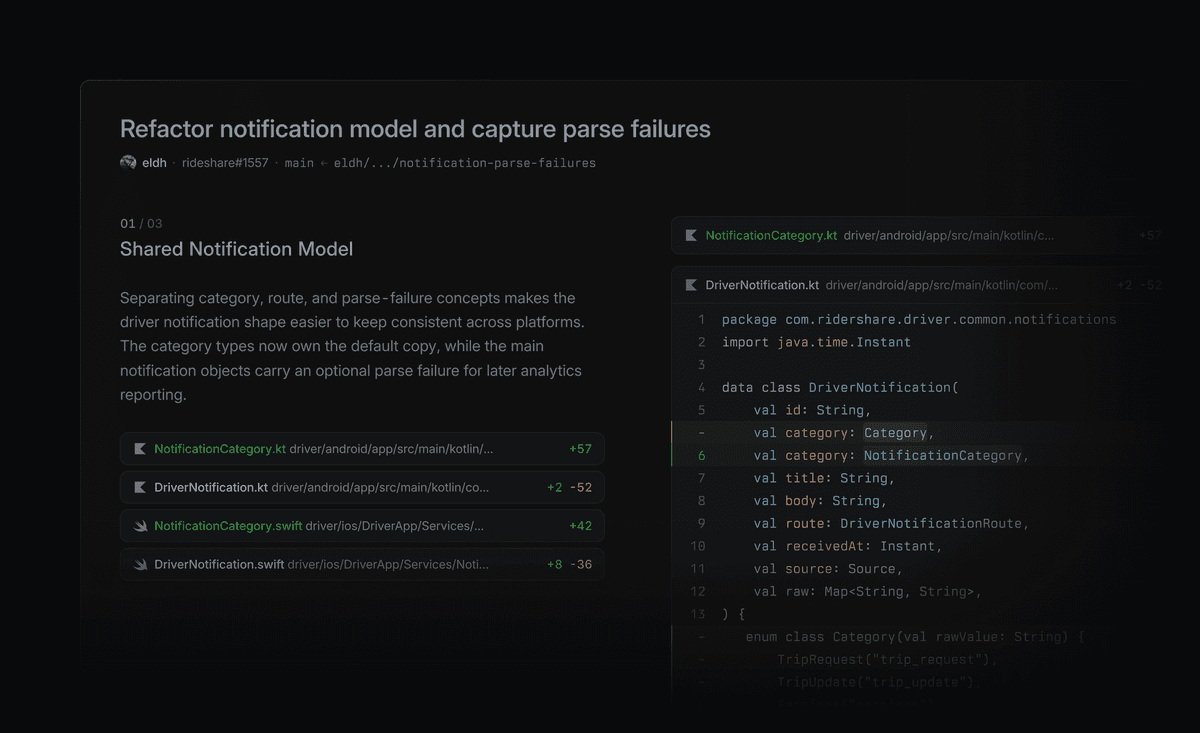1200x733 pixels.
Task: Click the 01 / 03 step counter
Action: [141, 223]
